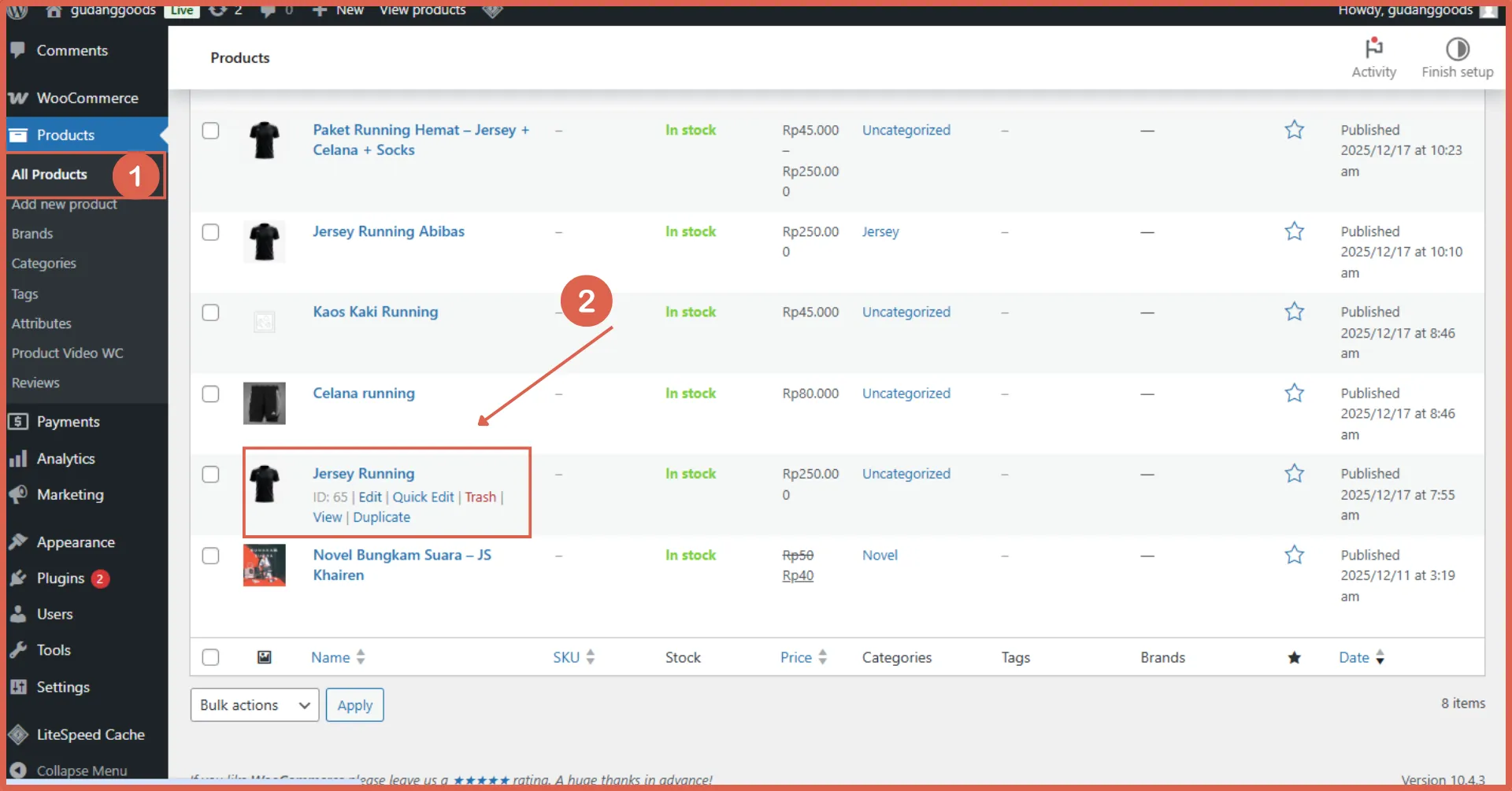This screenshot has width=1512, height=791.
Task: Mark Kaos Kaki Running as featured with star
Action: (1294, 312)
